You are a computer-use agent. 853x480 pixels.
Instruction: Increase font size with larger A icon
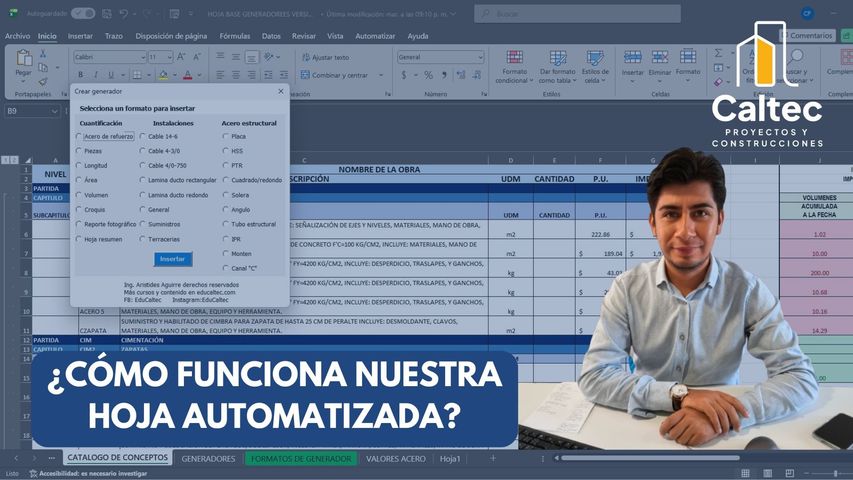(x=182, y=57)
